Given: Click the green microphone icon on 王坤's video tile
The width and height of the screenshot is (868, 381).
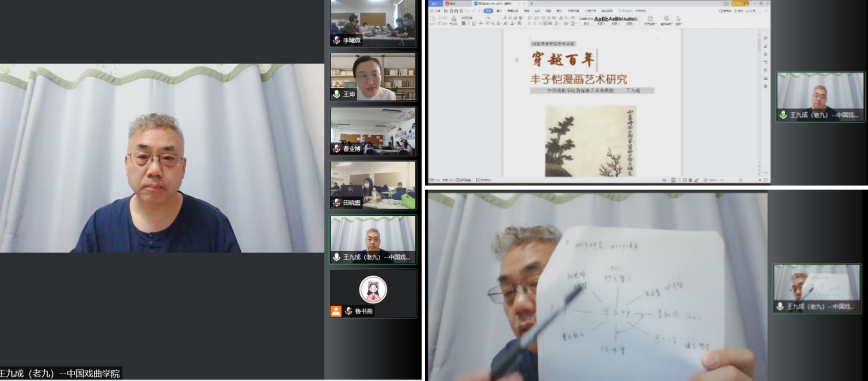Looking at the screenshot, I should (x=336, y=94).
